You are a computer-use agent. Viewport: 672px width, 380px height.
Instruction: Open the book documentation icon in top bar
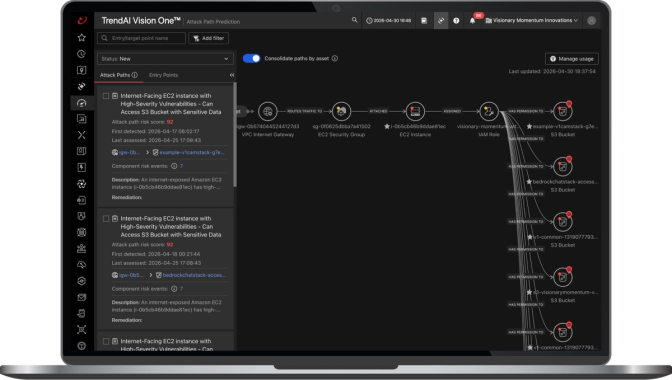pos(424,21)
